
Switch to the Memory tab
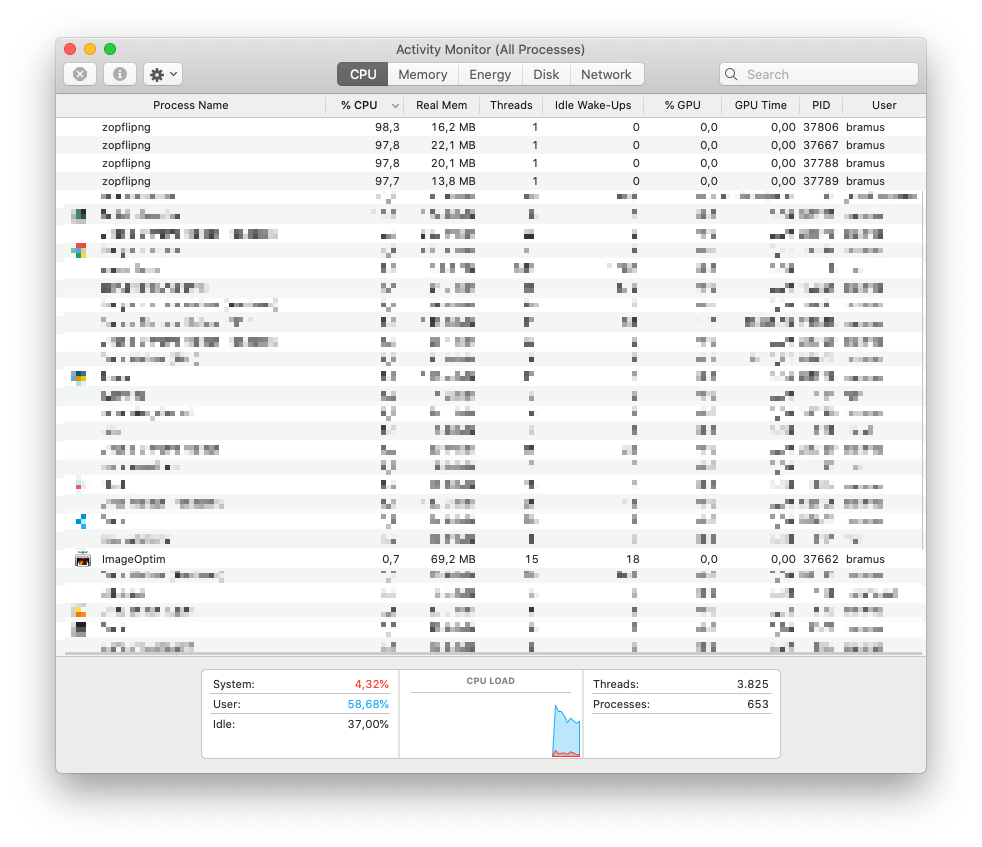[423, 75]
